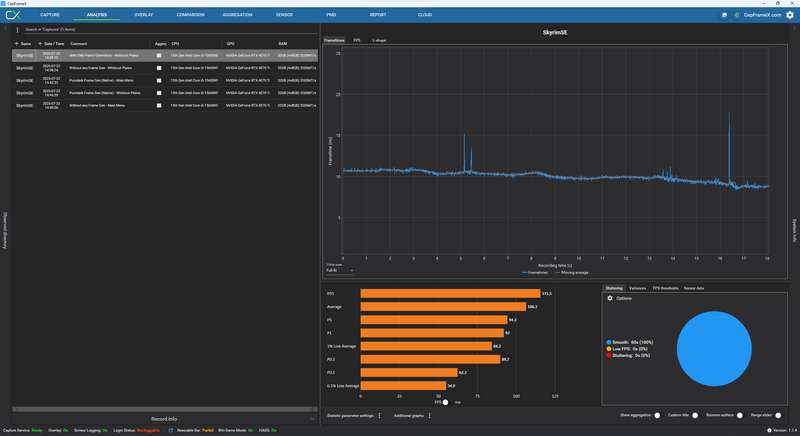Open the Y-axis scale Full fit dropdown

340,270
